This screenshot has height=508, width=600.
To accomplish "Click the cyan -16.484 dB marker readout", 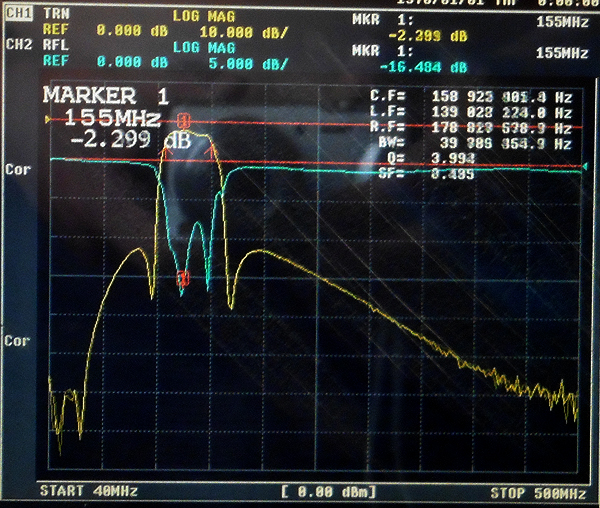I will pyautogui.click(x=423, y=67).
